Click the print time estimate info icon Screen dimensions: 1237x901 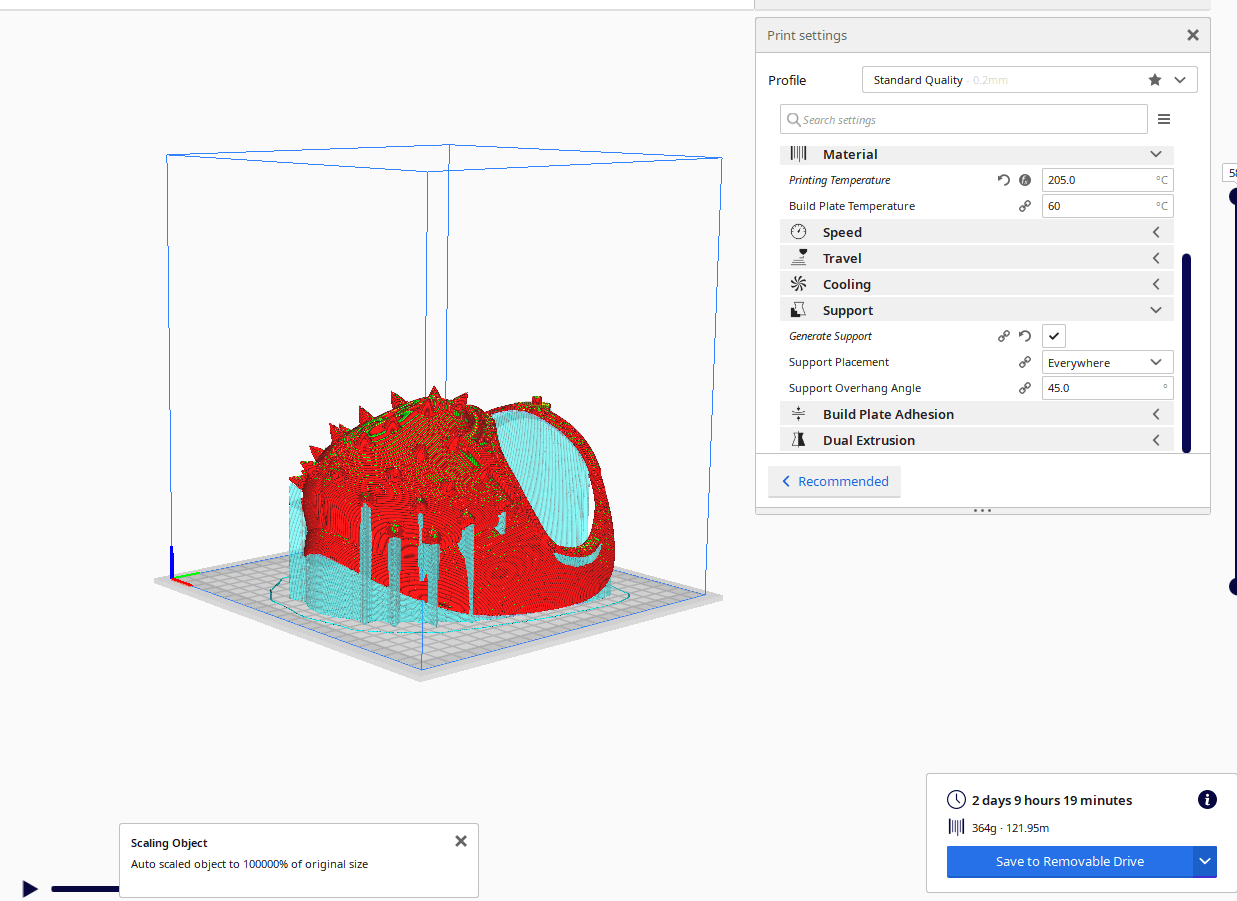pyautogui.click(x=1207, y=799)
